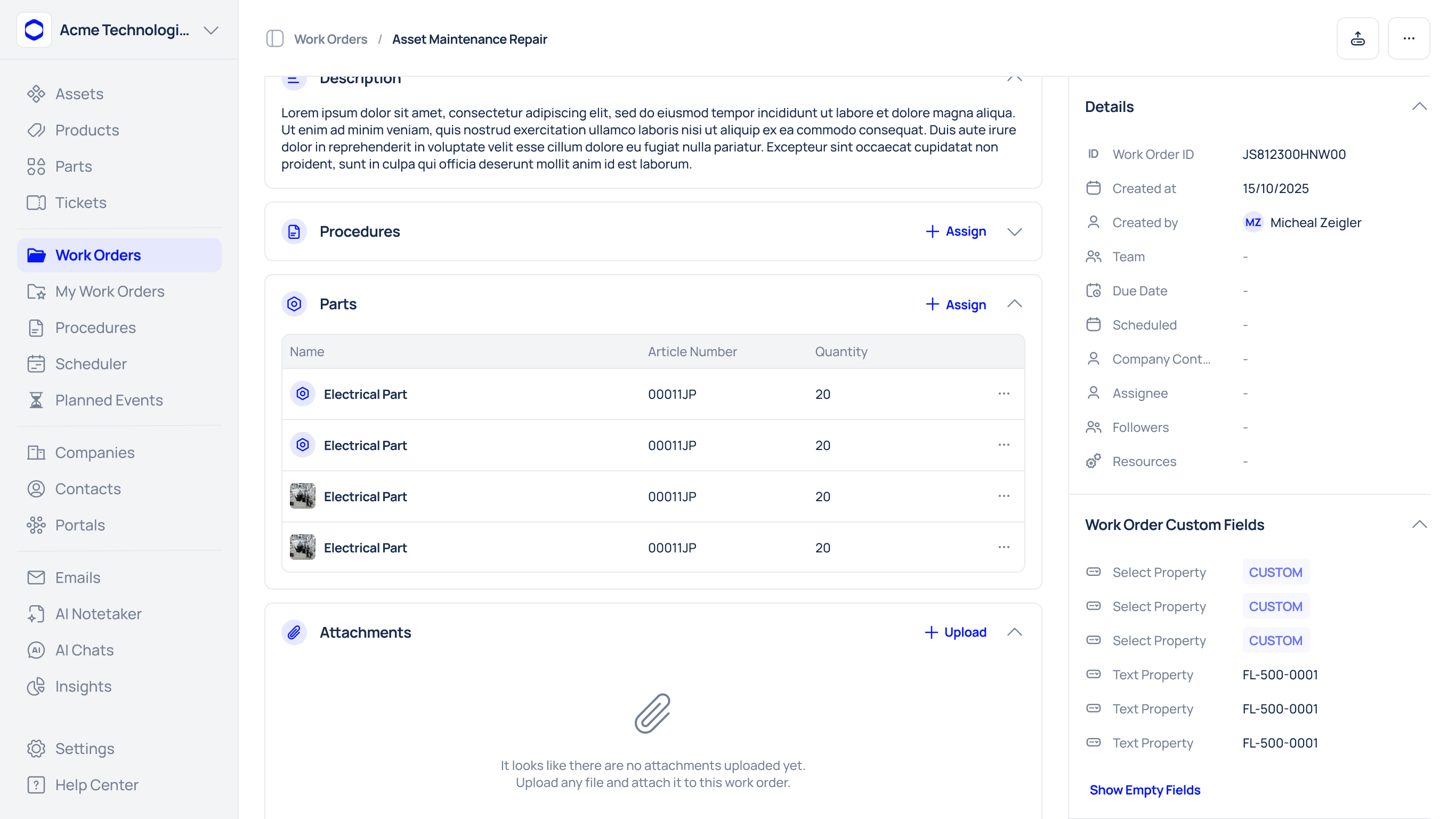Click the Acme Technologies logo
1456x819 pixels.
pyautogui.click(x=34, y=30)
